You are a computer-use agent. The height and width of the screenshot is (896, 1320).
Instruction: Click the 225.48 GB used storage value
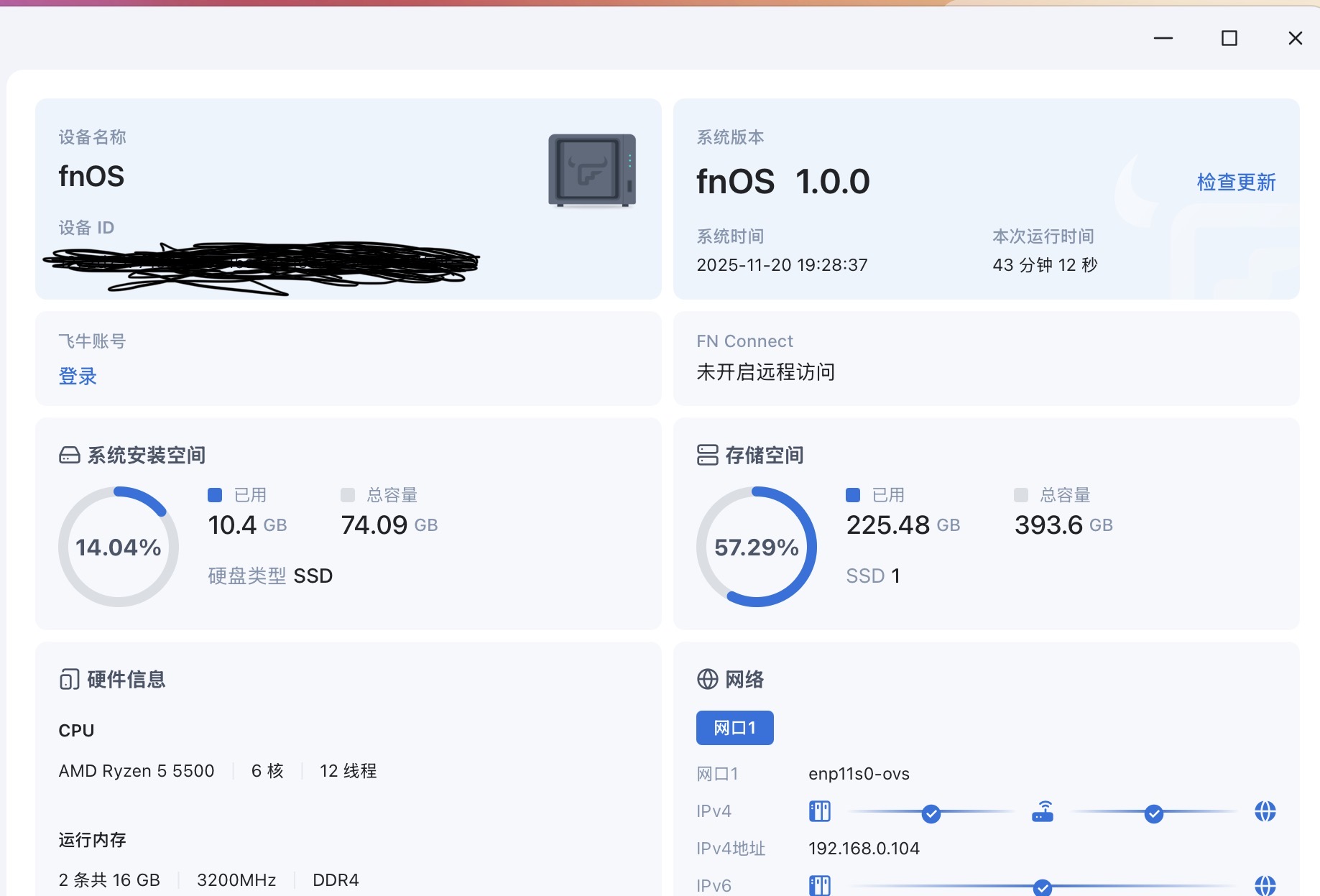903,525
